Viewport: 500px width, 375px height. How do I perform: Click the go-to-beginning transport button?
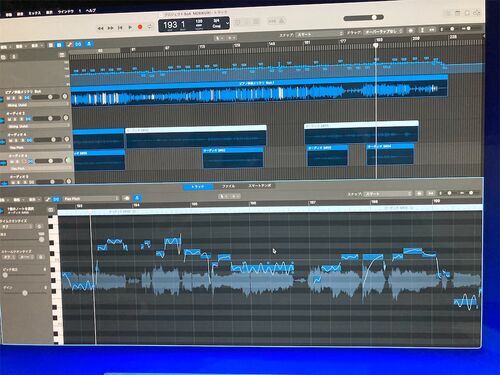click(x=120, y=28)
